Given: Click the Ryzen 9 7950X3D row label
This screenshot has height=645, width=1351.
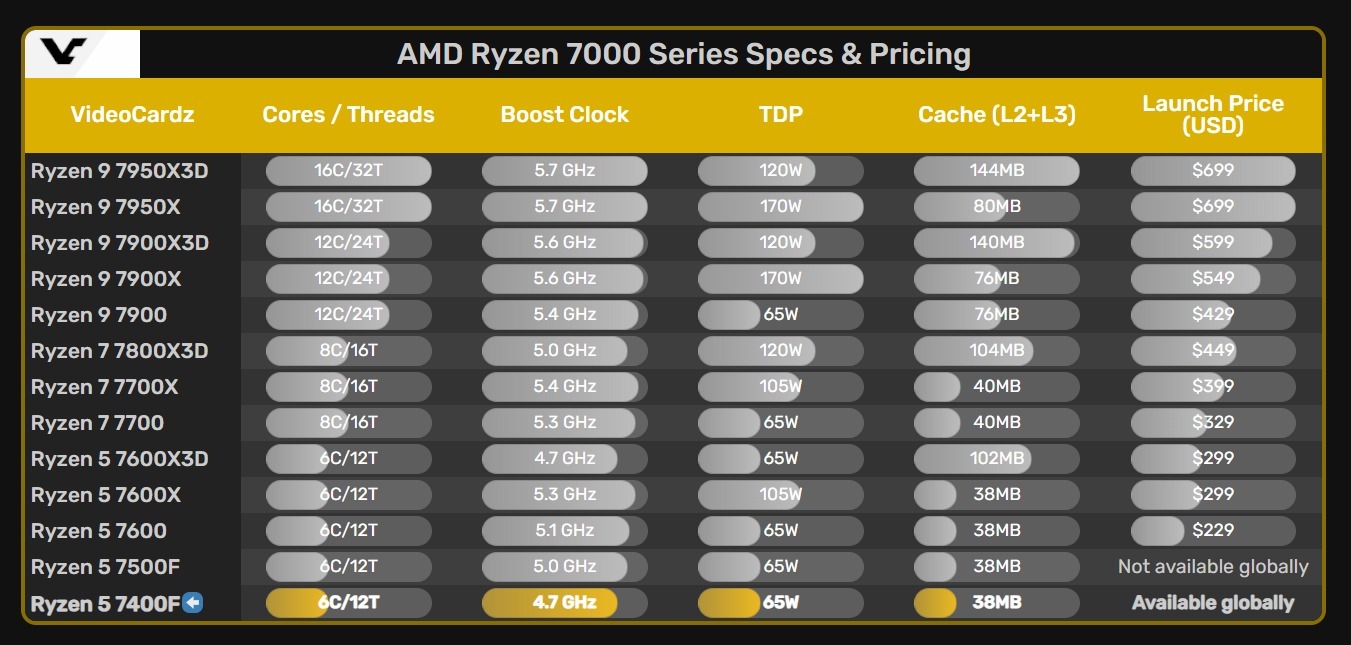Looking at the screenshot, I should point(119,171).
